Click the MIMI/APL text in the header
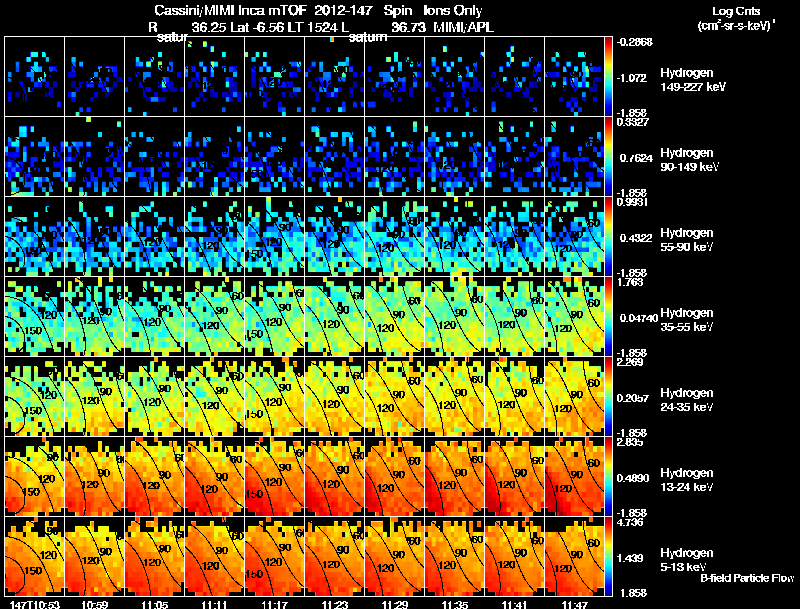Image resolution: width=800 pixels, height=609 pixels. [x=463, y=27]
